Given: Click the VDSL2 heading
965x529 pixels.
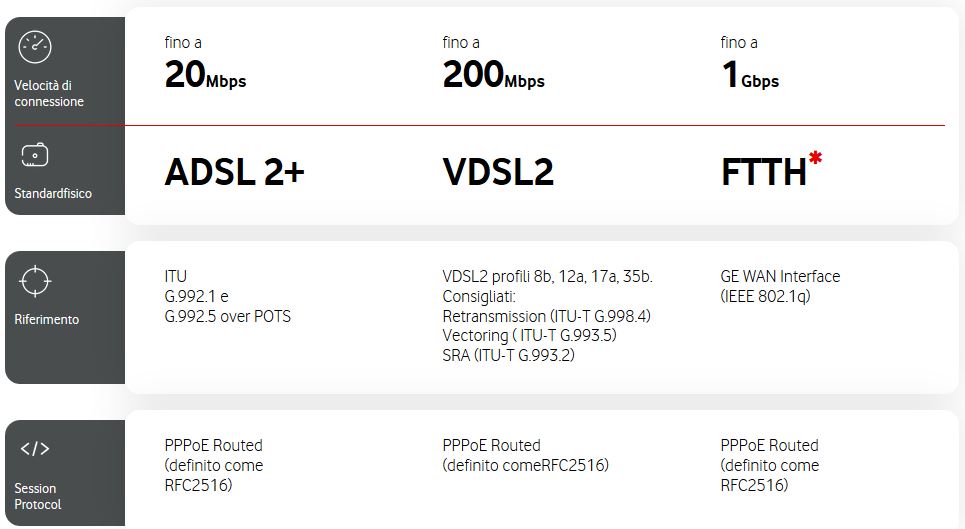Looking at the screenshot, I should (498, 173).
